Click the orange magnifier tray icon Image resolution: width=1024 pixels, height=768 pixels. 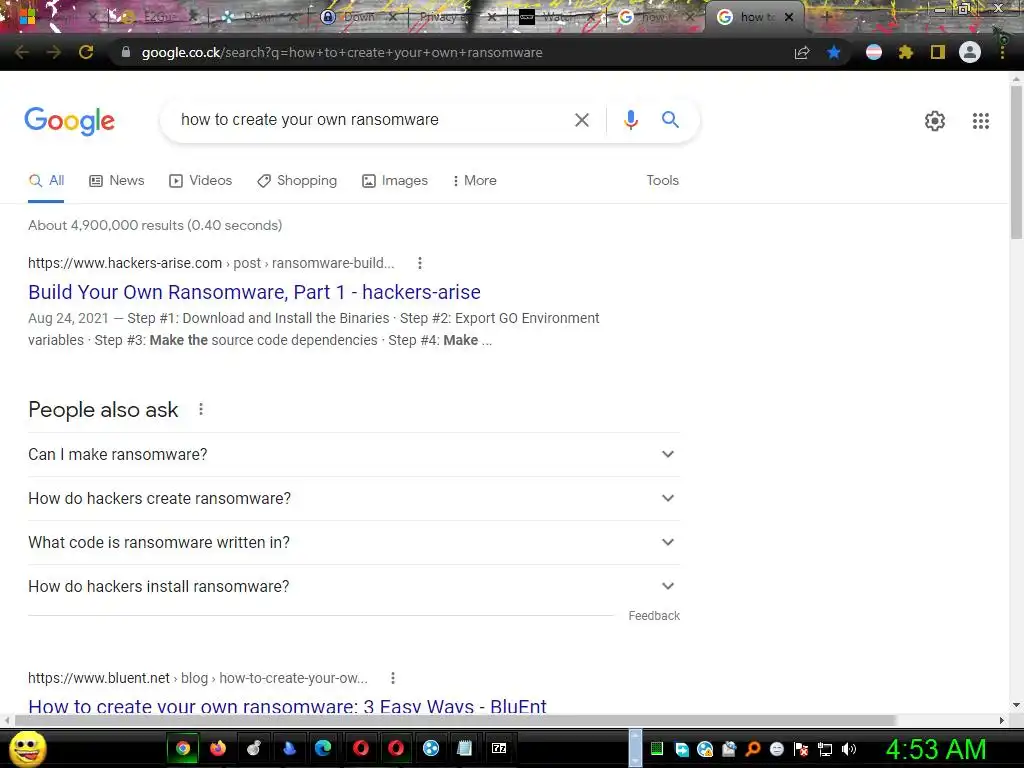[753, 749]
